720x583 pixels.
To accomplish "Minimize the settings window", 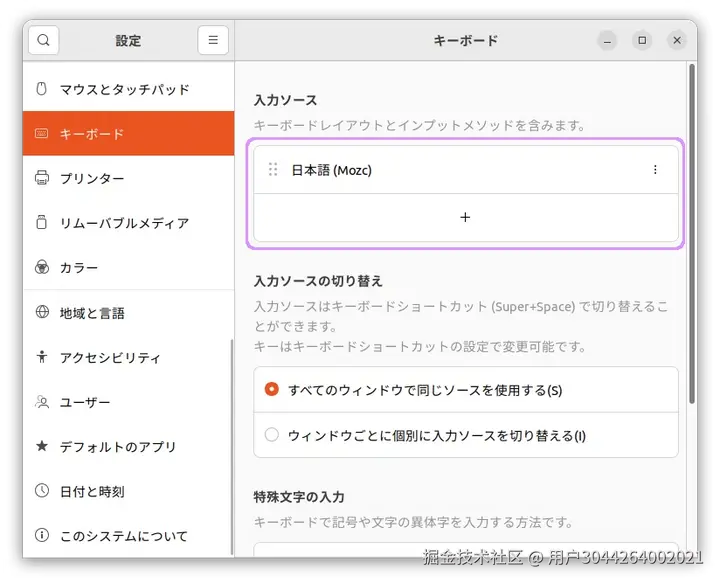I will coord(607,41).
